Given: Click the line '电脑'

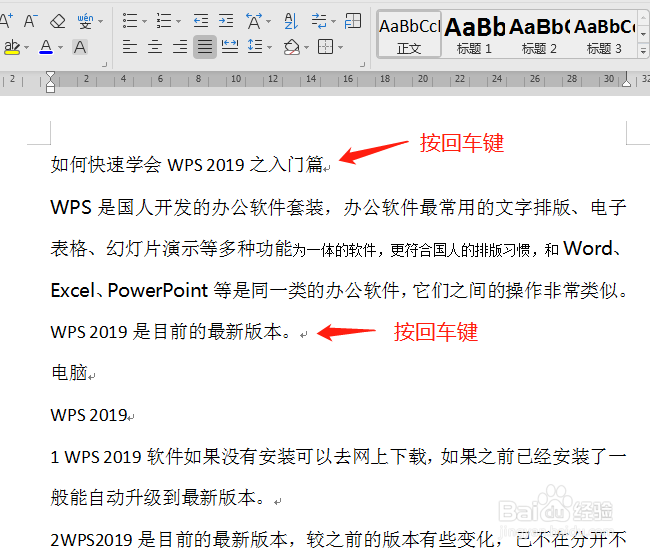Looking at the screenshot, I should (x=69, y=372).
